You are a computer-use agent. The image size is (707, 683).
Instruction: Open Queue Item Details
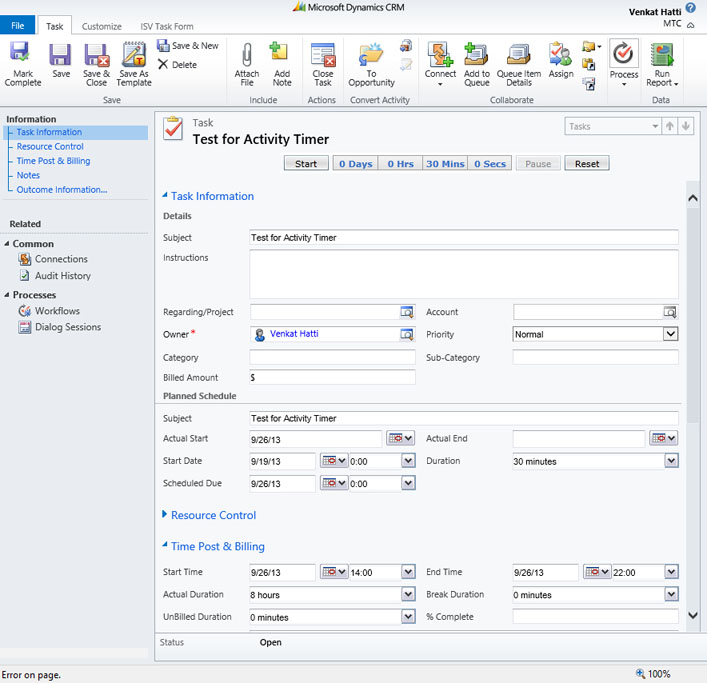[519, 62]
